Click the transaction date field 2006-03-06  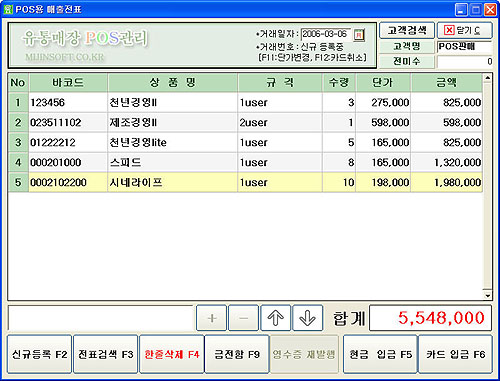pyautogui.click(x=326, y=34)
